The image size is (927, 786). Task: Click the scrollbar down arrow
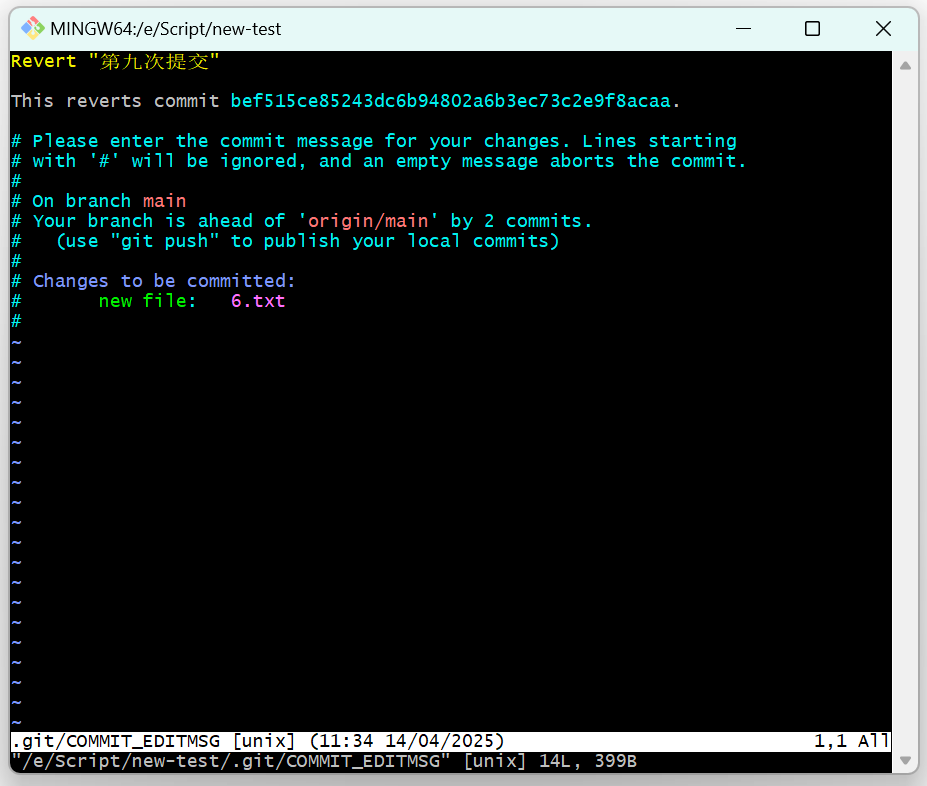click(x=905, y=760)
